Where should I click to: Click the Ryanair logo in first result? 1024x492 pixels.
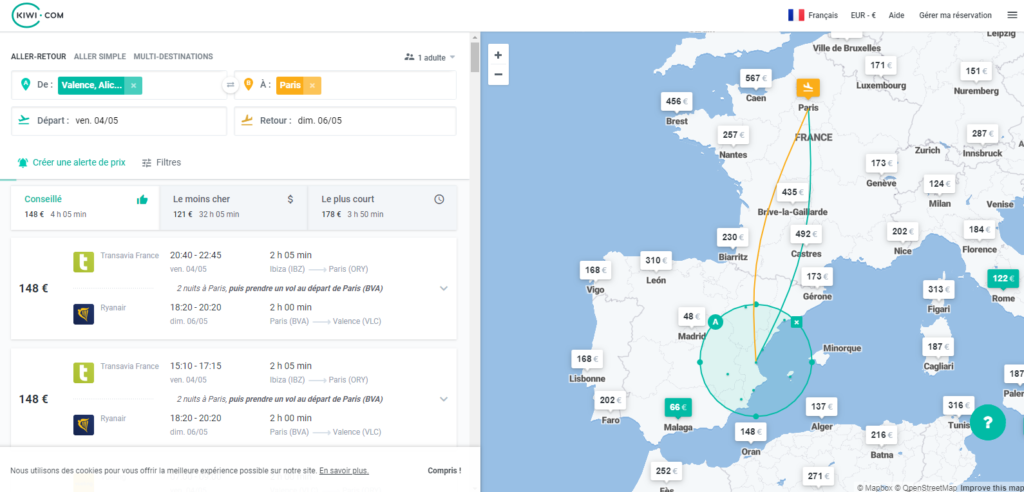pos(84,314)
